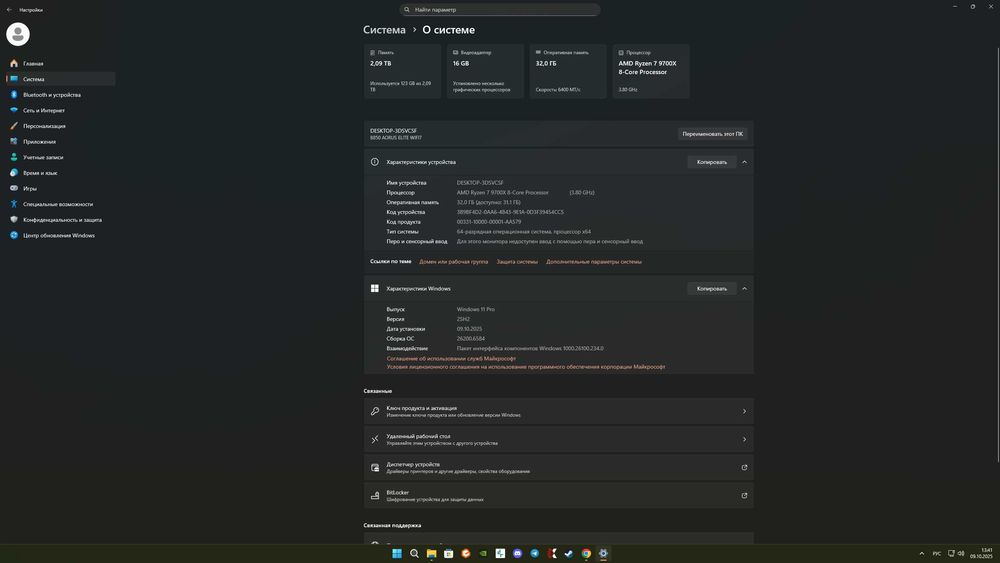1000x563 pixels.
Task: Open clock and date 13:41 in tray
Action: tap(982, 553)
